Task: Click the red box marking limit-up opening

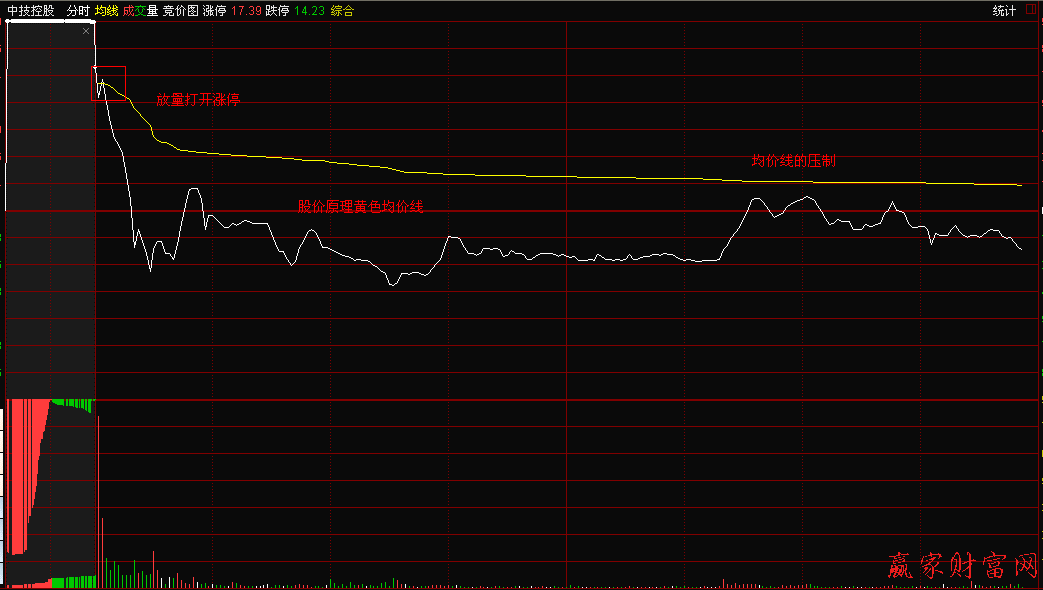Action: [110, 83]
